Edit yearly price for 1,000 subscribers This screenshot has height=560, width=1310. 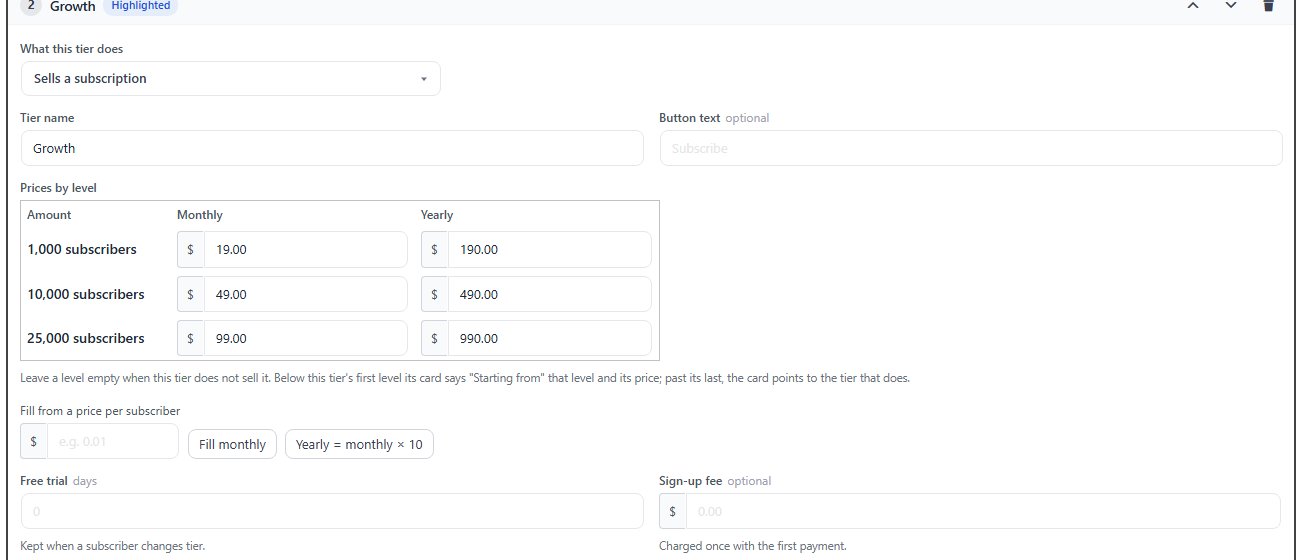tap(550, 250)
